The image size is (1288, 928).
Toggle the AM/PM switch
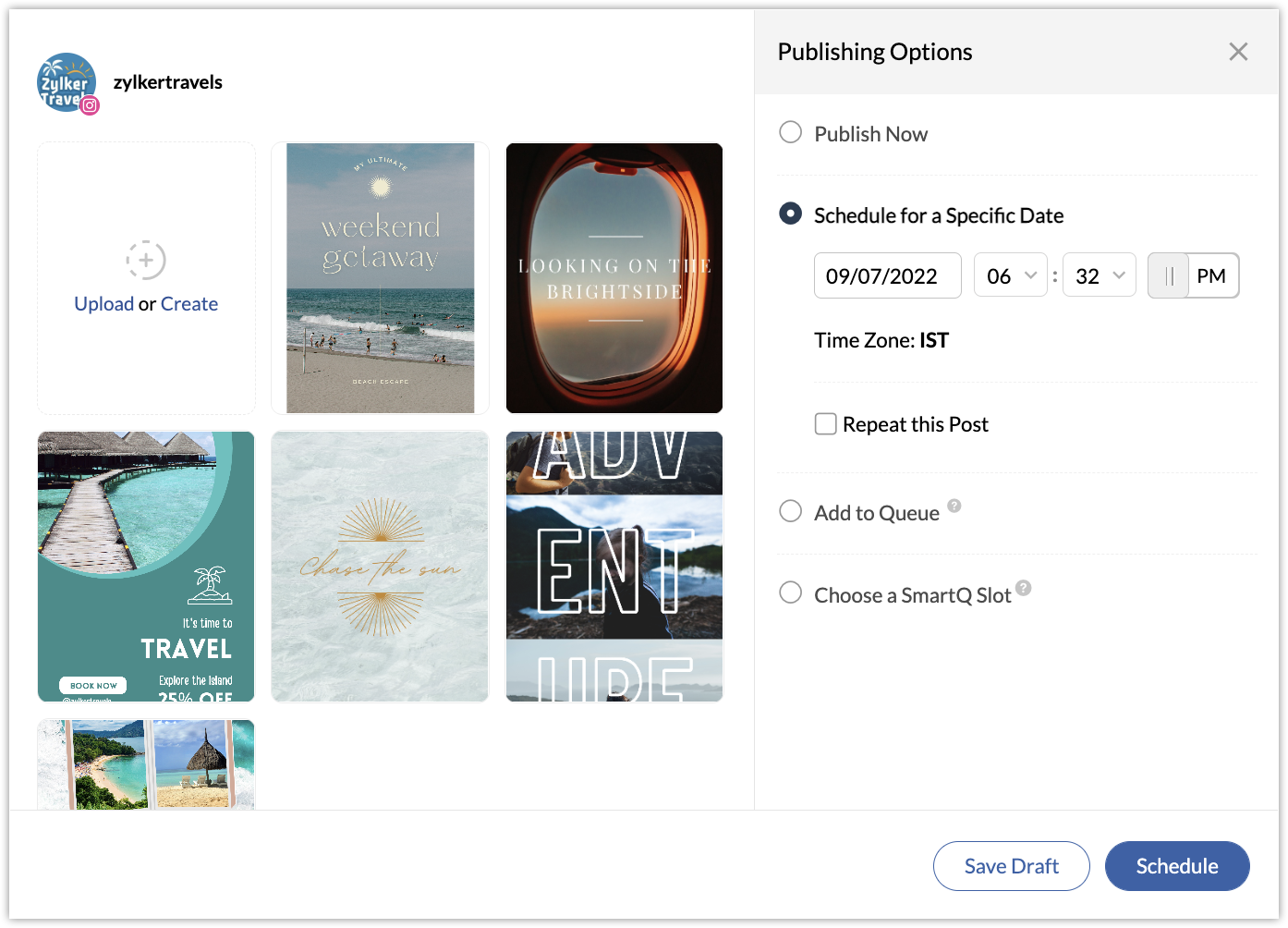[x=1193, y=275]
